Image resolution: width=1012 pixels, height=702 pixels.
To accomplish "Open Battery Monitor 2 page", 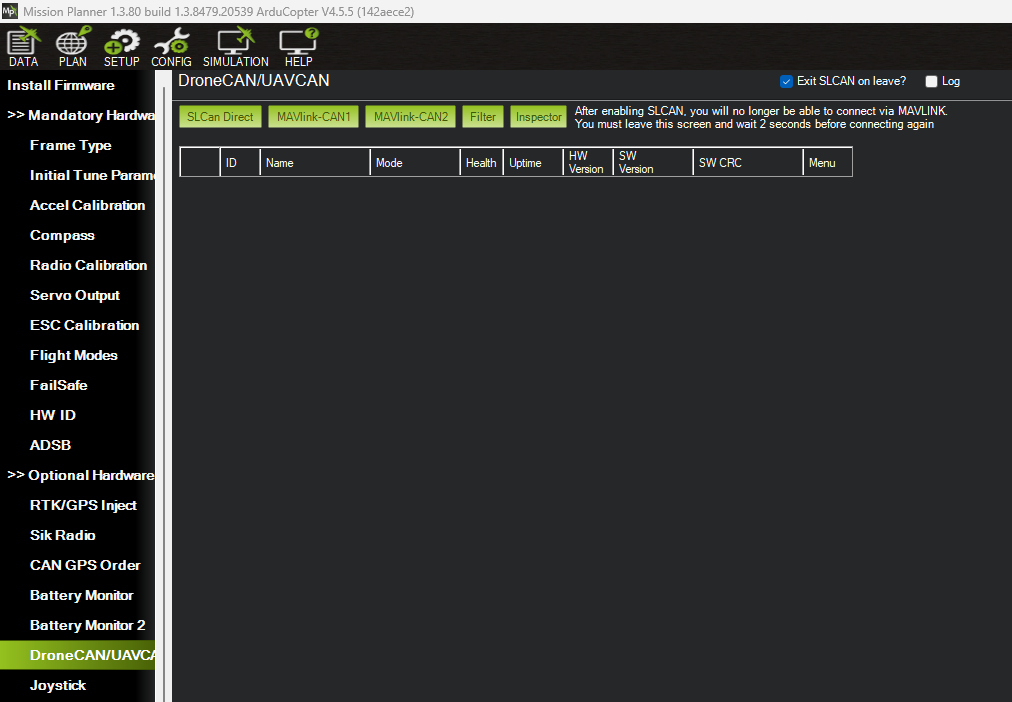I will 87,625.
